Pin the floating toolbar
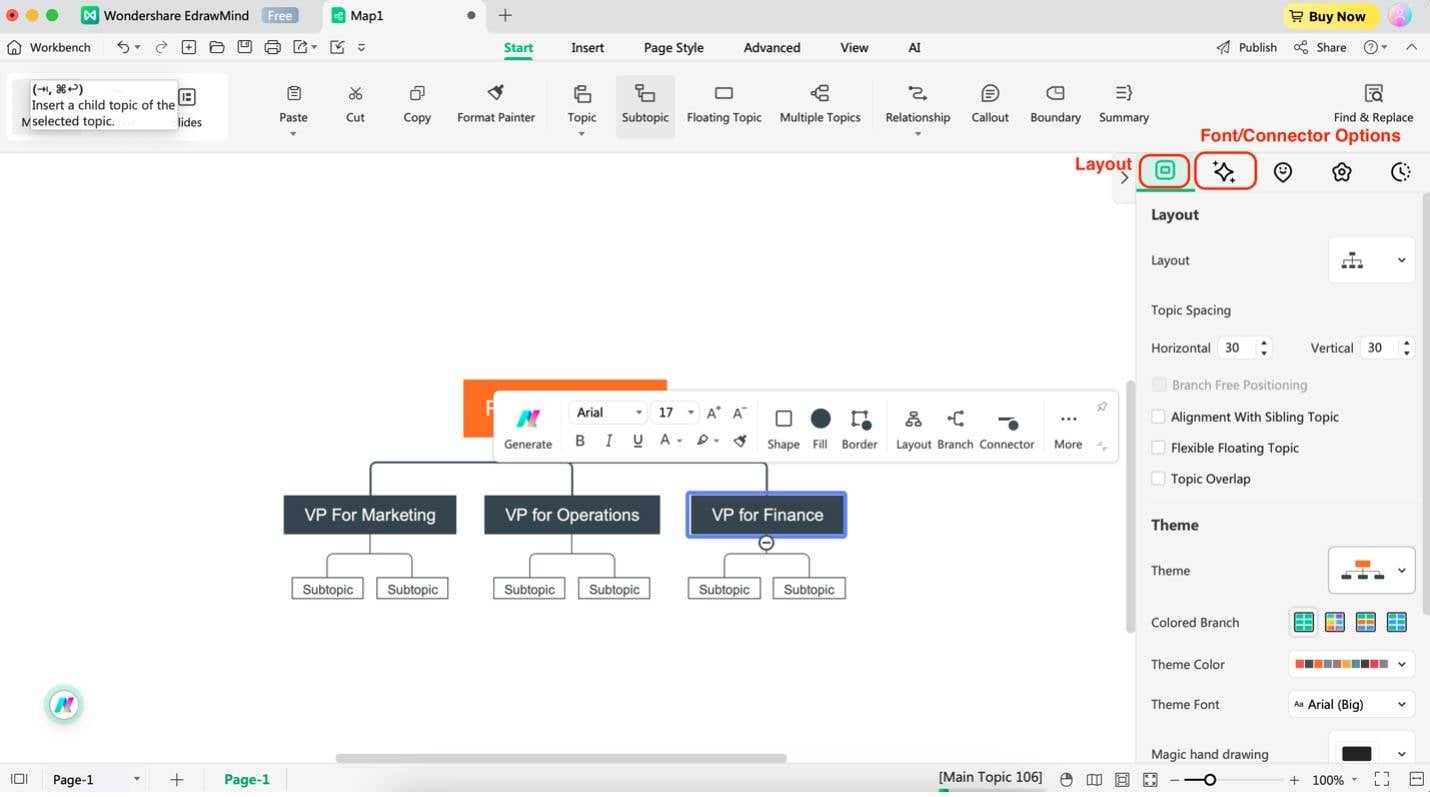The height and width of the screenshot is (797, 1430). [1101, 407]
